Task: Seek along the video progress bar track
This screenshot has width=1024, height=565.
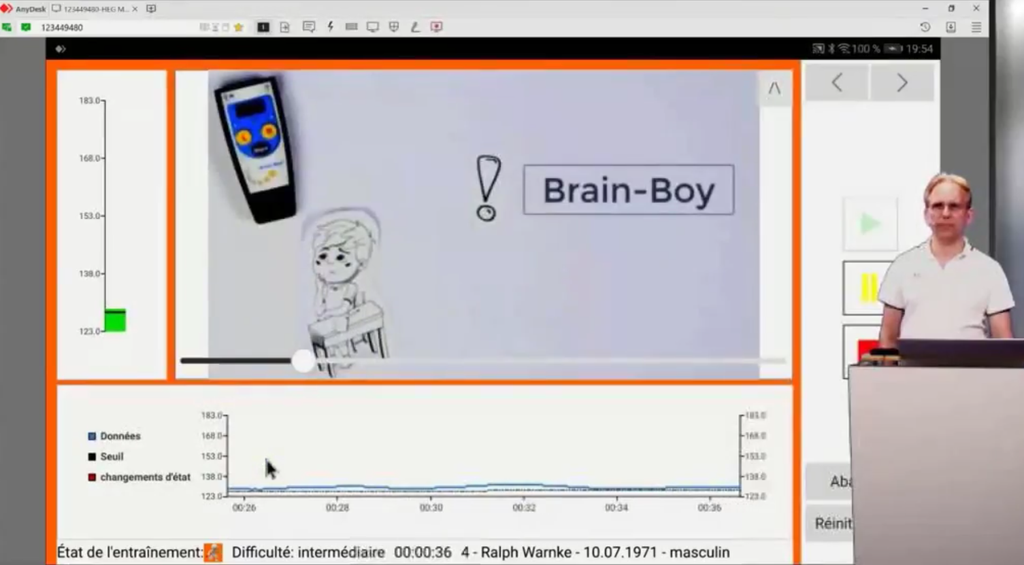Action: pyautogui.click(x=483, y=361)
